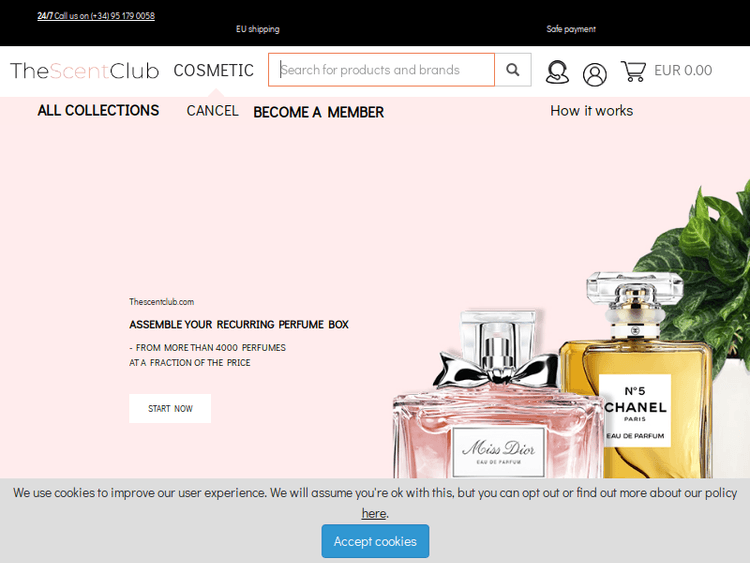Click the EUR 0.00 cart total
The width and height of the screenshot is (750, 563).
tap(683, 70)
